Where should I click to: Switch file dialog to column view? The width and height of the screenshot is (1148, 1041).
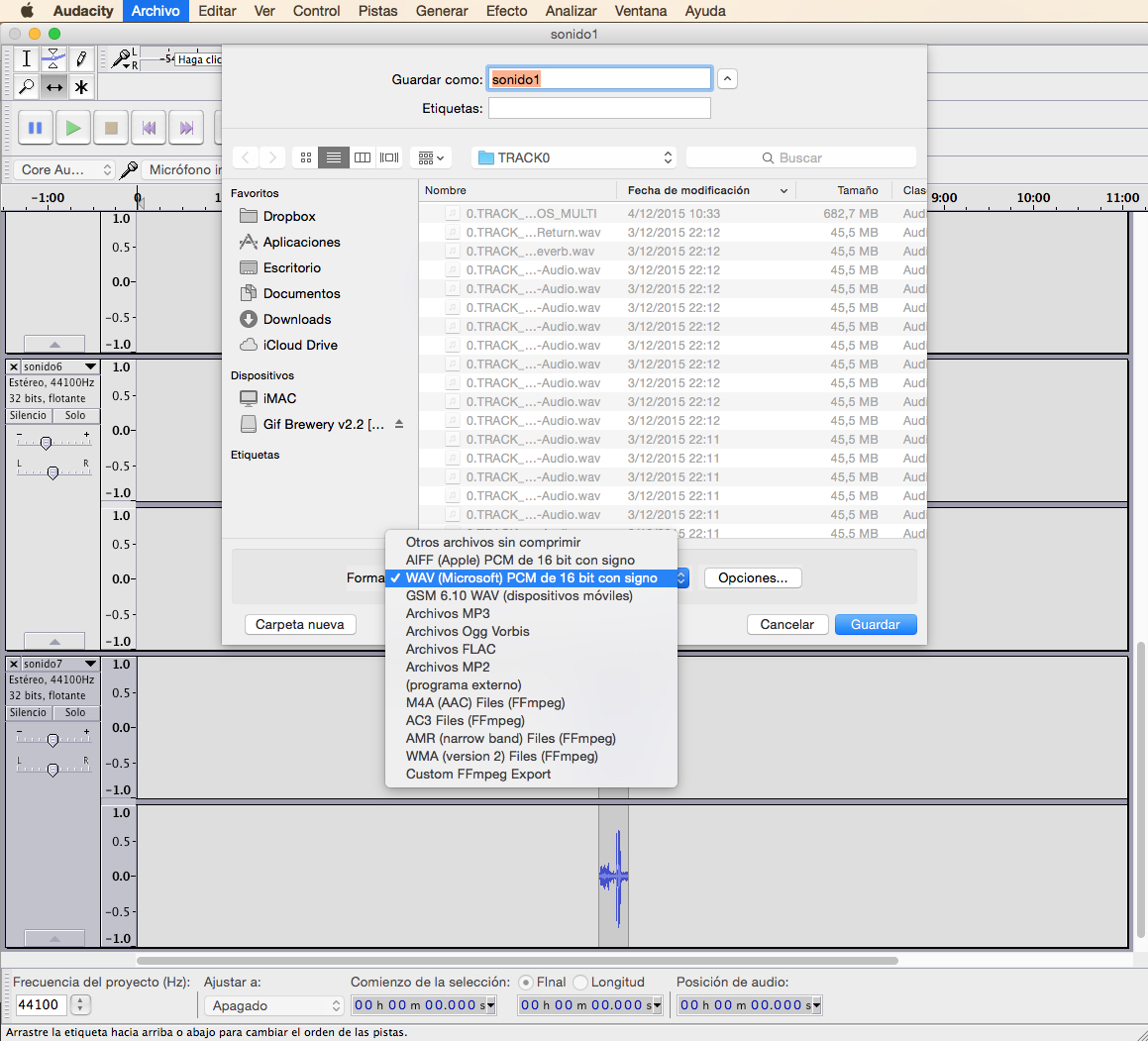(x=363, y=157)
